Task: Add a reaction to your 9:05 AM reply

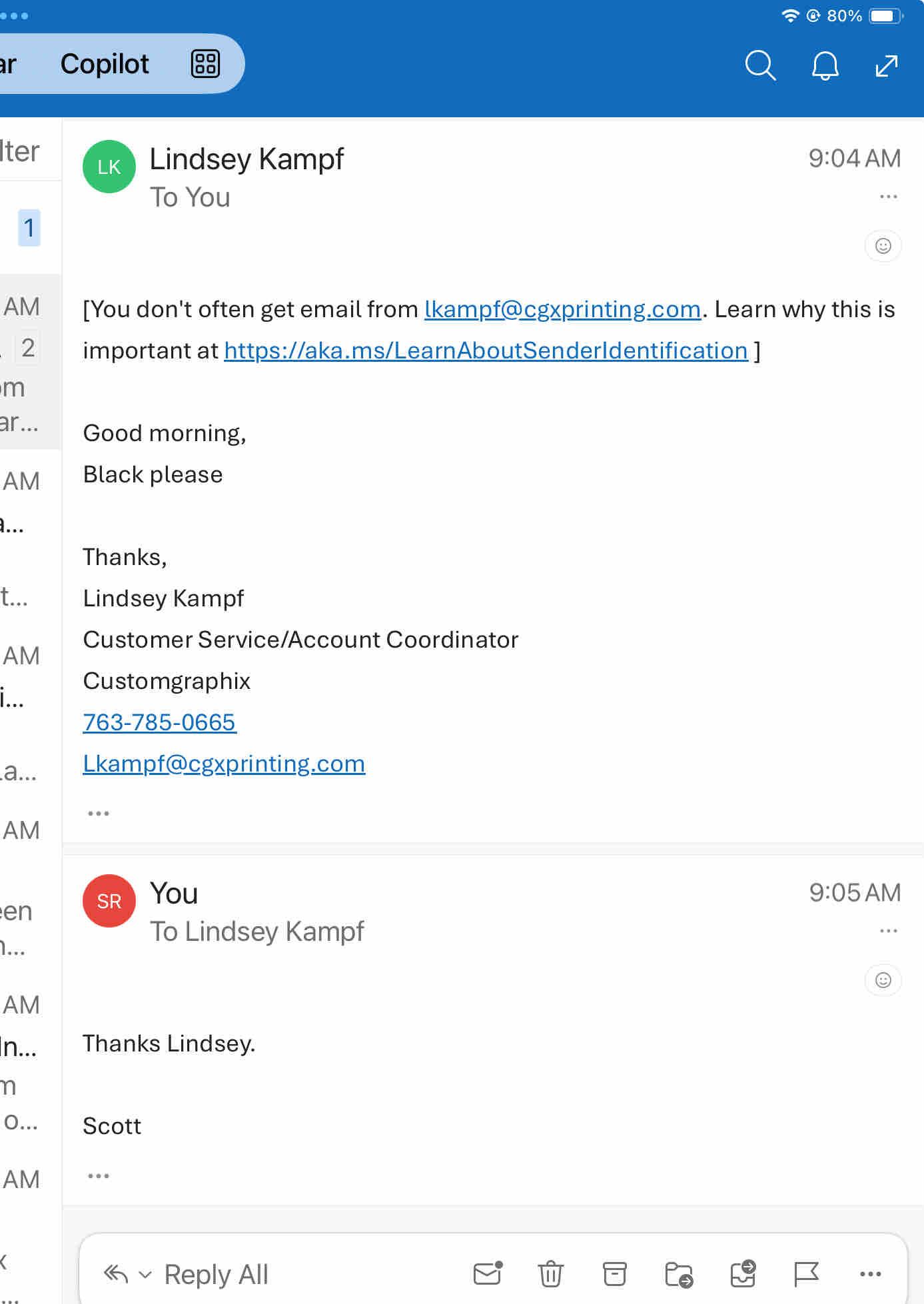Action: pos(883,980)
